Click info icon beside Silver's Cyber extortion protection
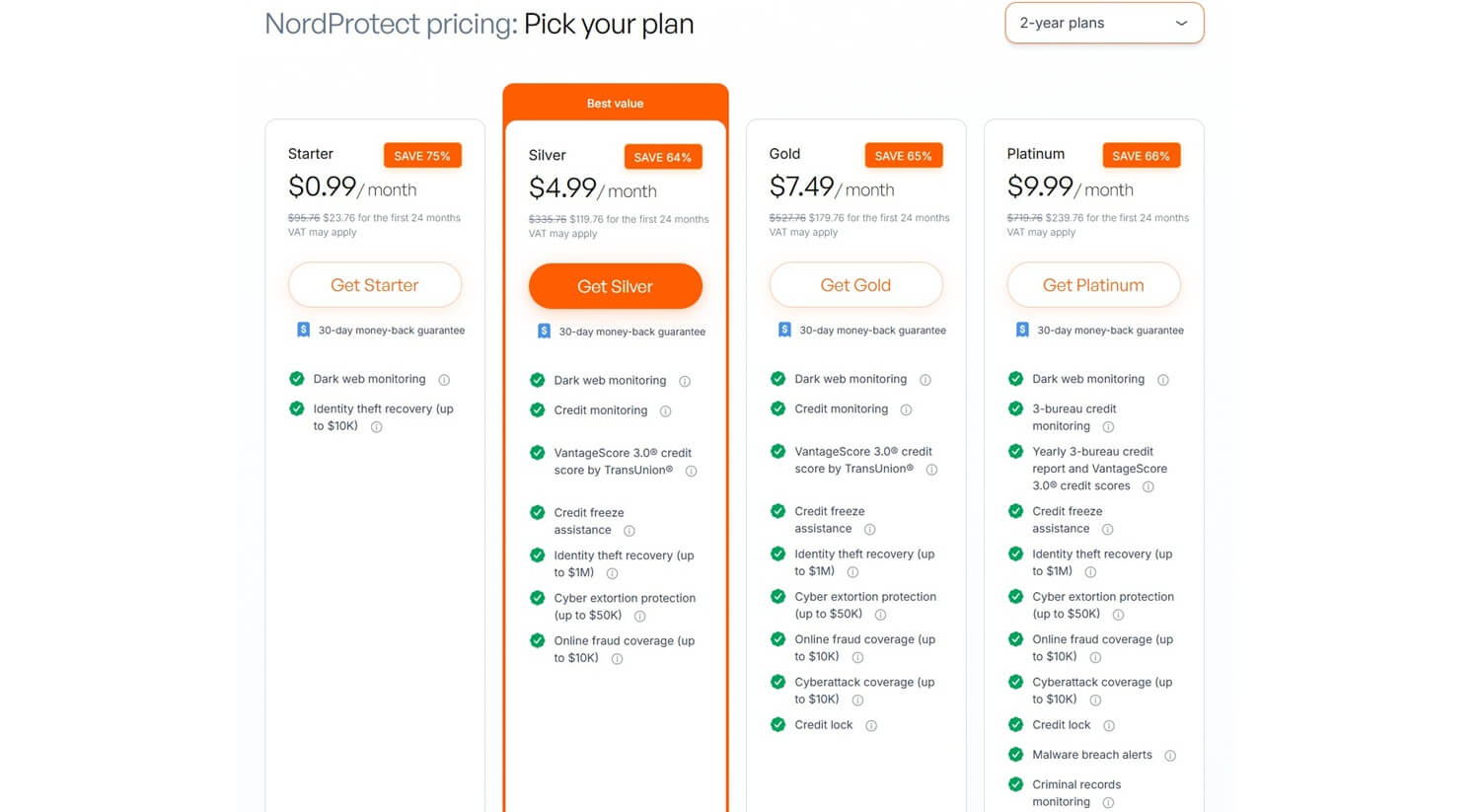The height and width of the screenshot is (812, 1480). point(639,616)
